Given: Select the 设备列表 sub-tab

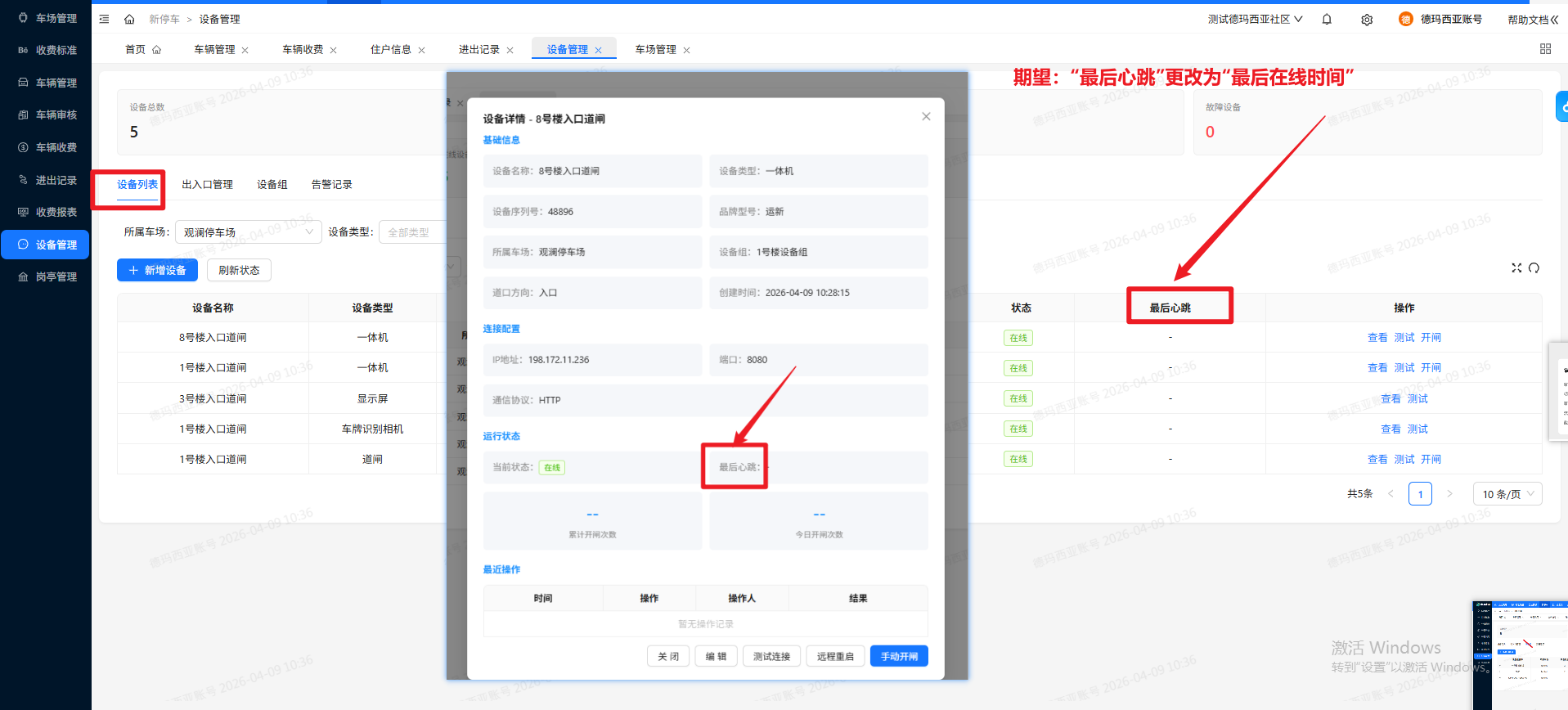Looking at the screenshot, I should (x=137, y=185).
